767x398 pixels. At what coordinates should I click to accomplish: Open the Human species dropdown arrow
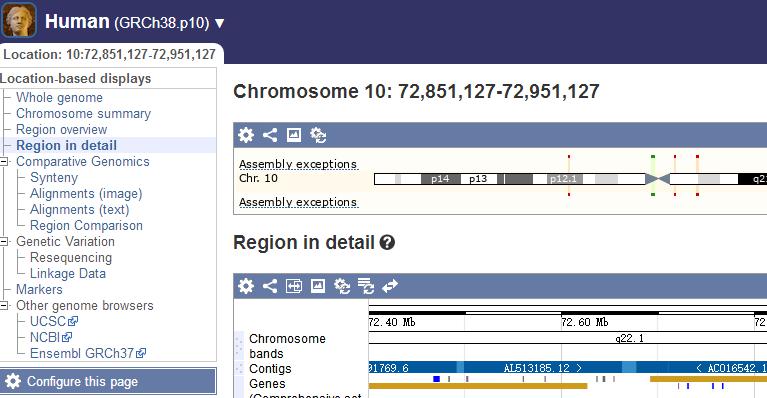(x=220, y=23)
